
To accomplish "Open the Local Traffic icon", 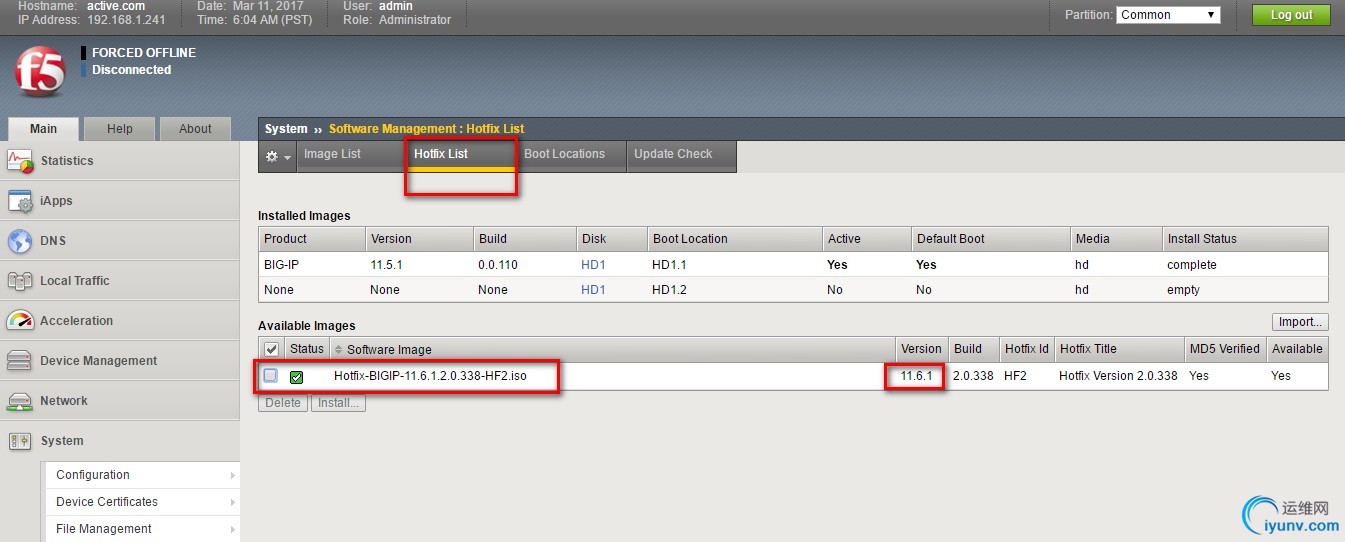I will (x=20, y=281).
